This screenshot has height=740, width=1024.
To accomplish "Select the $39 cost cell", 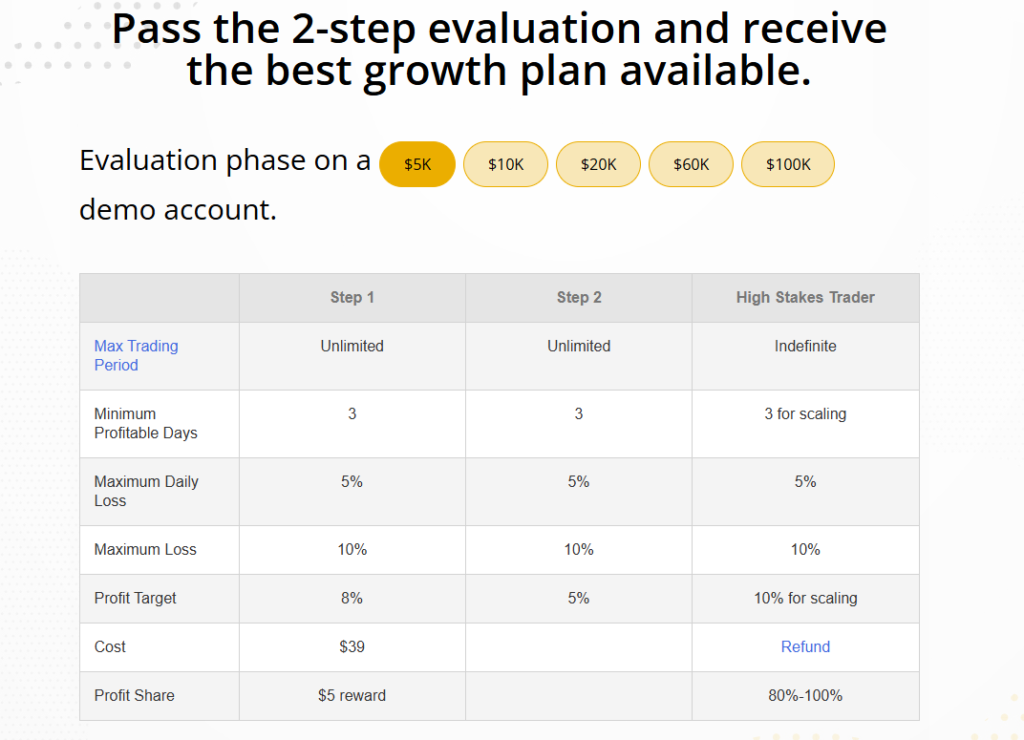I will (x=352, y=647).
